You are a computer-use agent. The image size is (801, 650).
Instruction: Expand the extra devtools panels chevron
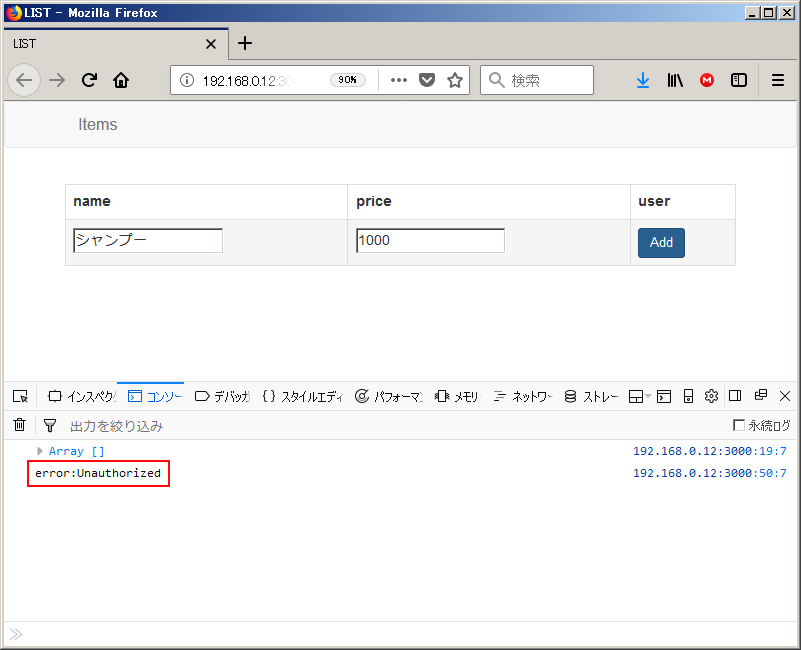pos(647,396)
